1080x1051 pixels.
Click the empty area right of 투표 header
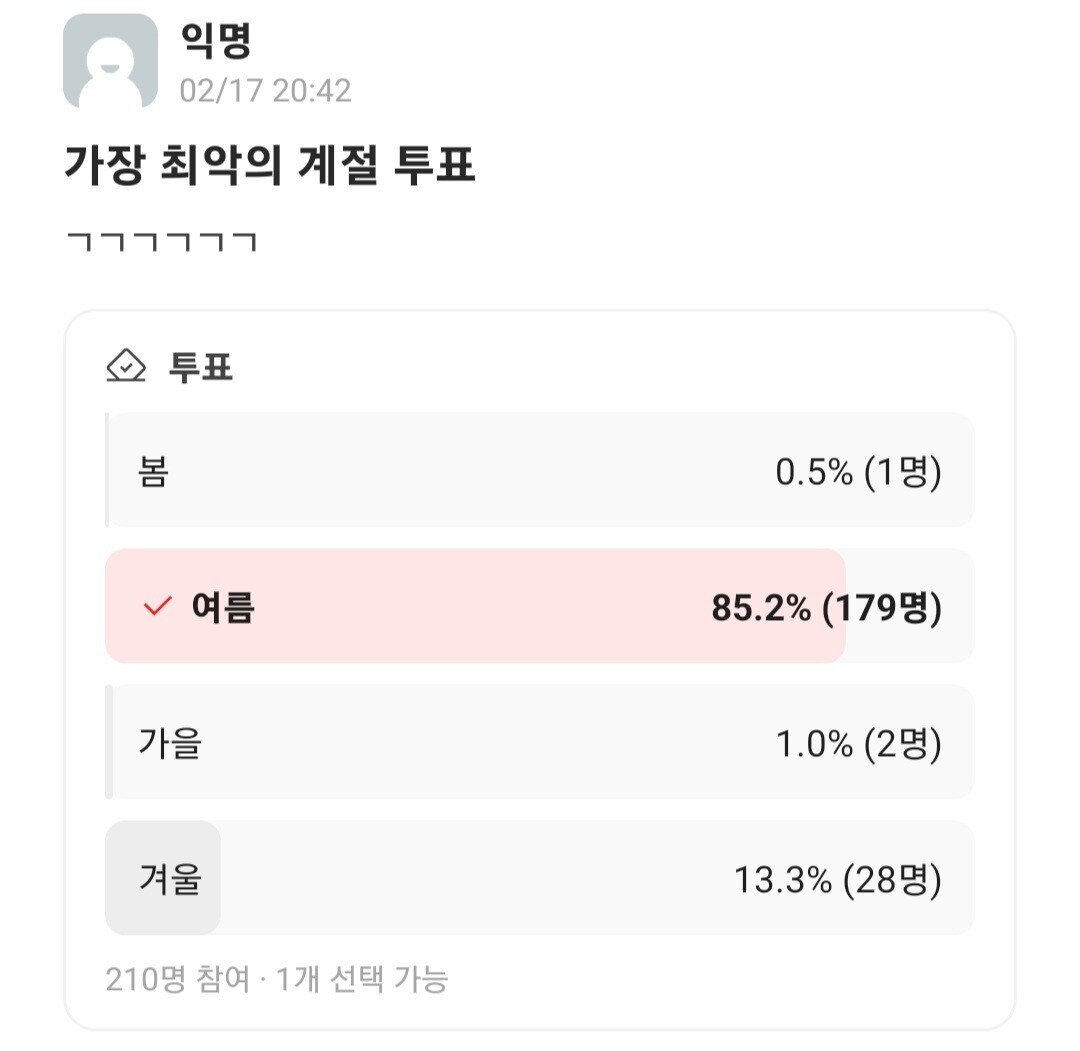tap(620, 367)
